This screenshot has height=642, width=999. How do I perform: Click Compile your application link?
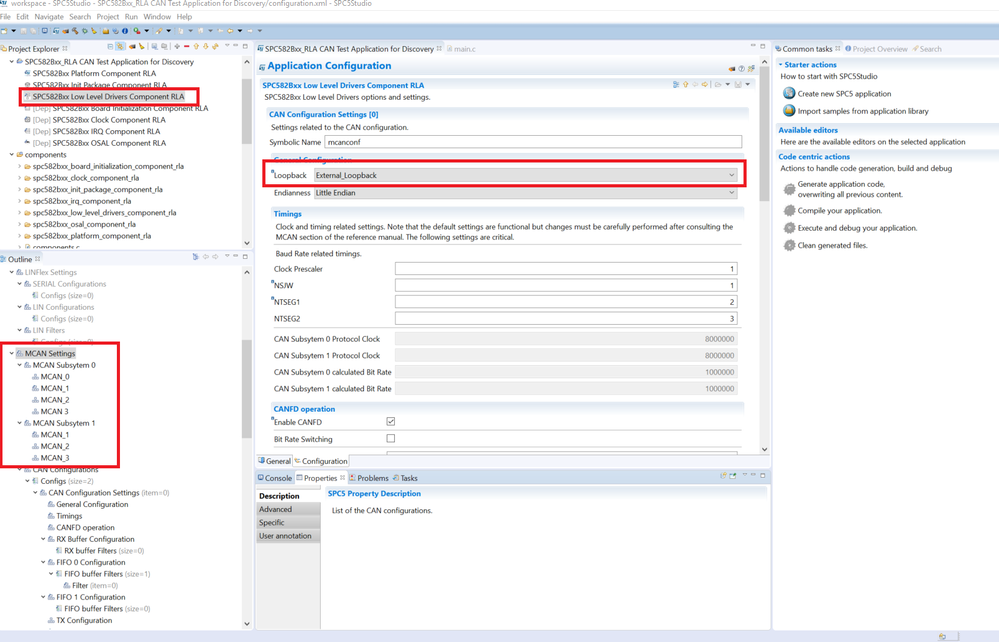[840, 210]
